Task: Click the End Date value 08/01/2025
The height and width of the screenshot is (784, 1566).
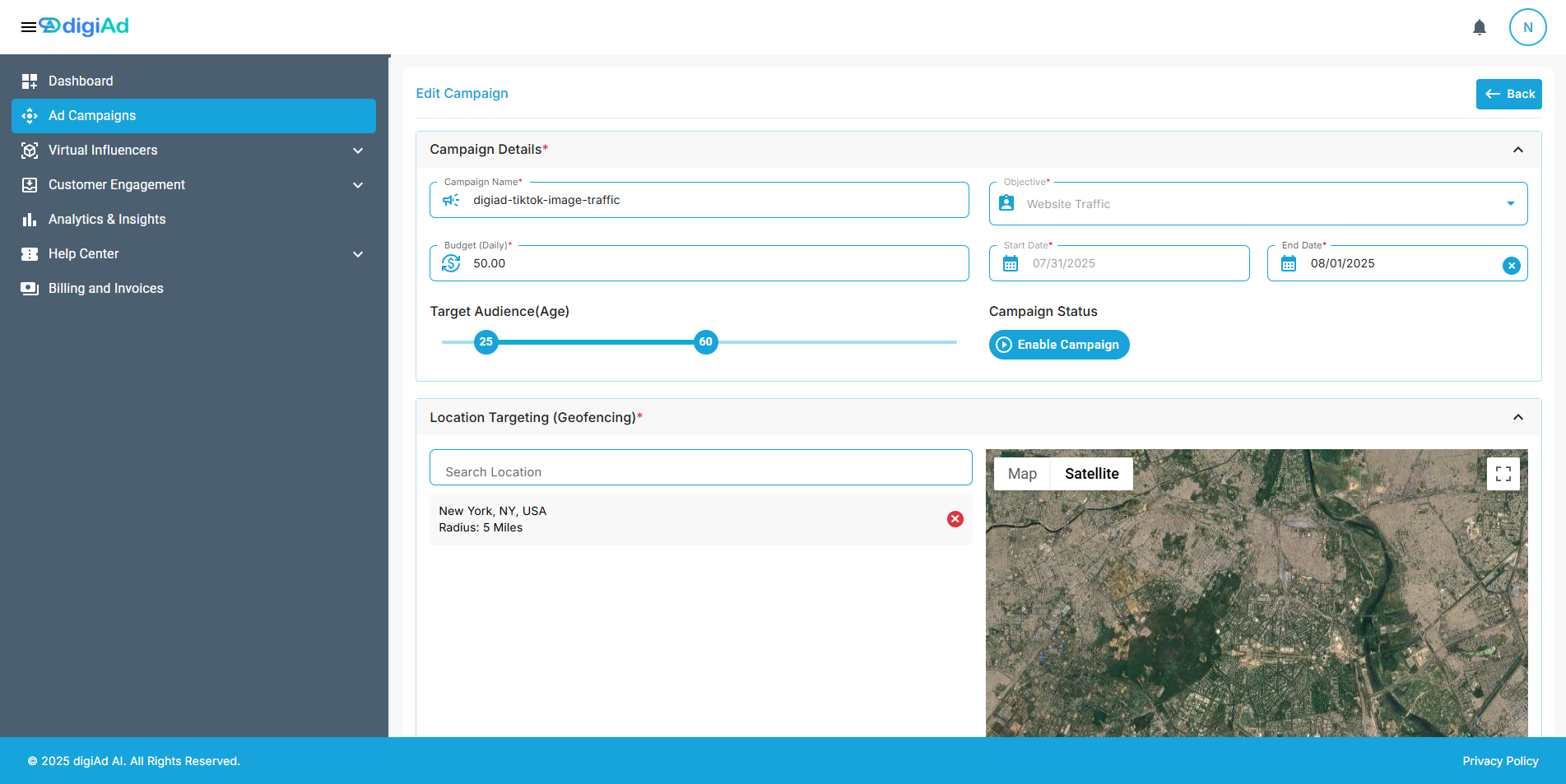Action: point(1342,263)
